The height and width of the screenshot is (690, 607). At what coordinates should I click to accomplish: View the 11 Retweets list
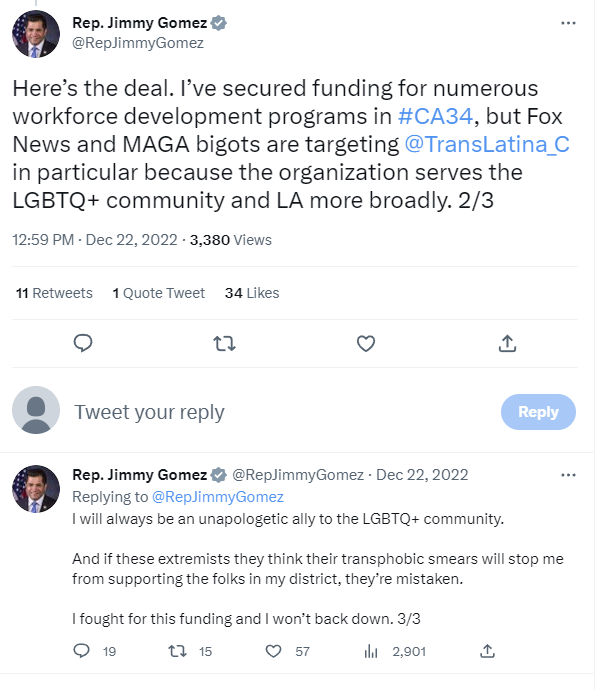coord(54,293)
